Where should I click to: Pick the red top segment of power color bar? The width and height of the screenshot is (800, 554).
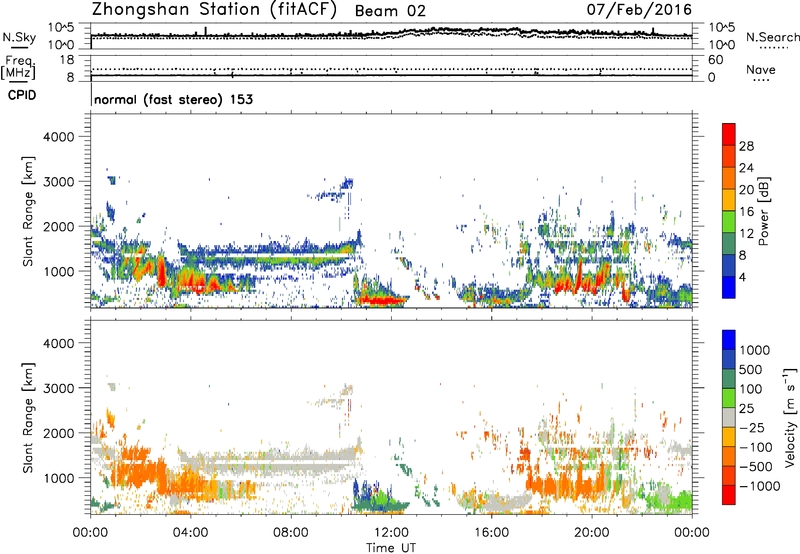pyautogui.click(x=729, y=134)
